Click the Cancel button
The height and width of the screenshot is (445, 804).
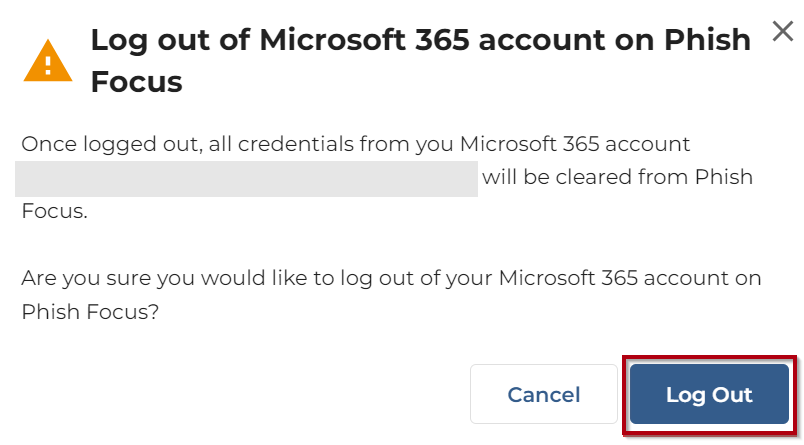(x=543, y=394)
